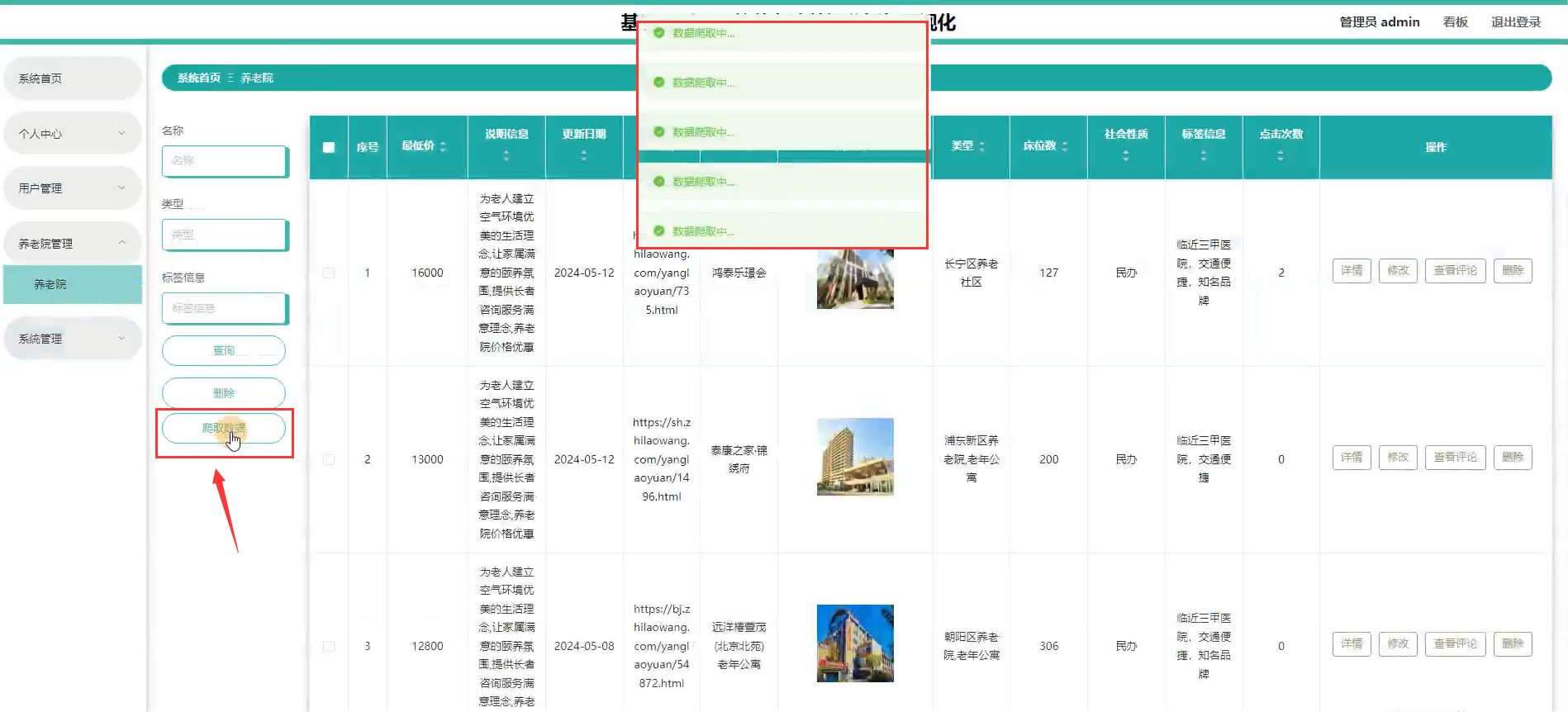Click 修改 for 鸿泰乐璟会 row
1568x712 pixels.
click(x=1398, y=271)
